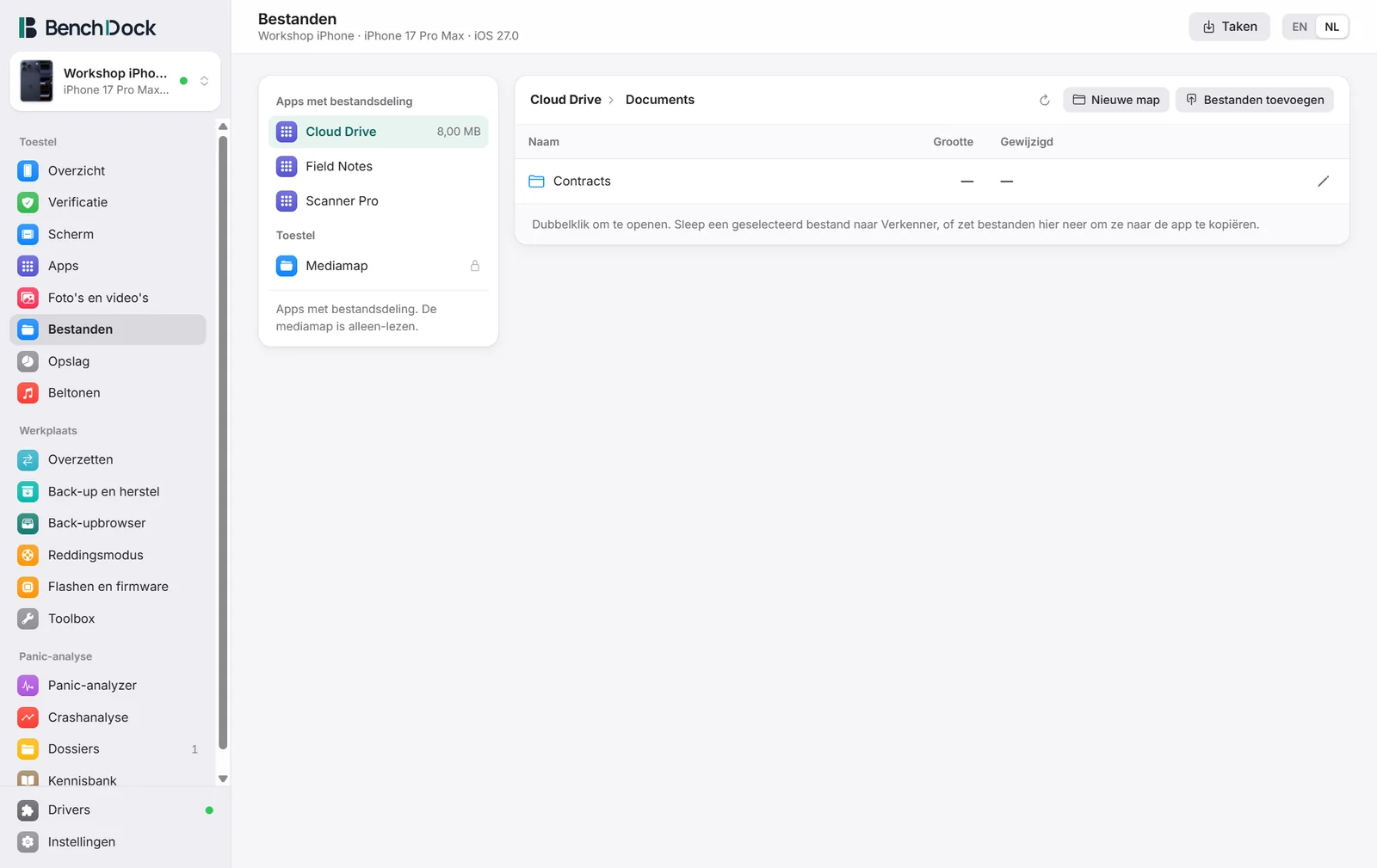Click the Documents breadcrumb
Screen dimensions: 1377x868
point(660,100)
